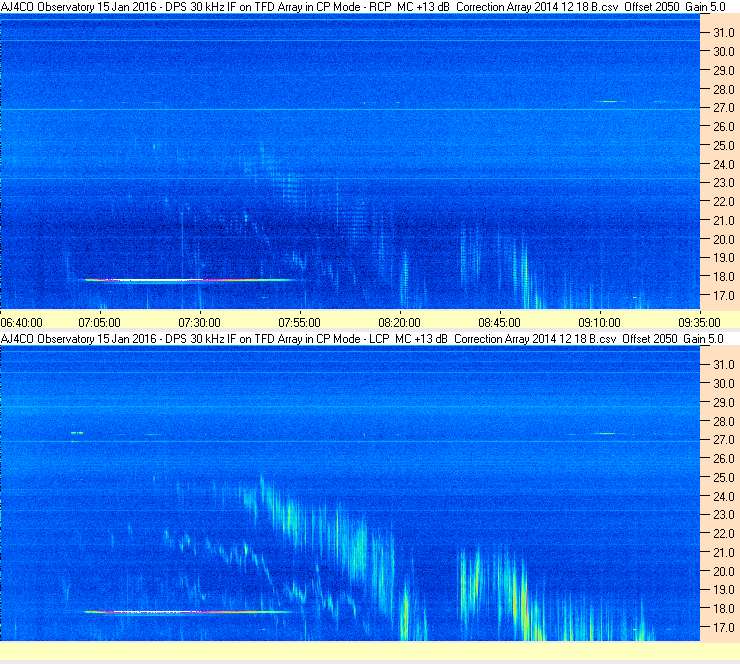Viewport: 740px width, 664px height.
Task: Click the 06:40:00 time axis label
Action: click(x=22, y=323)
